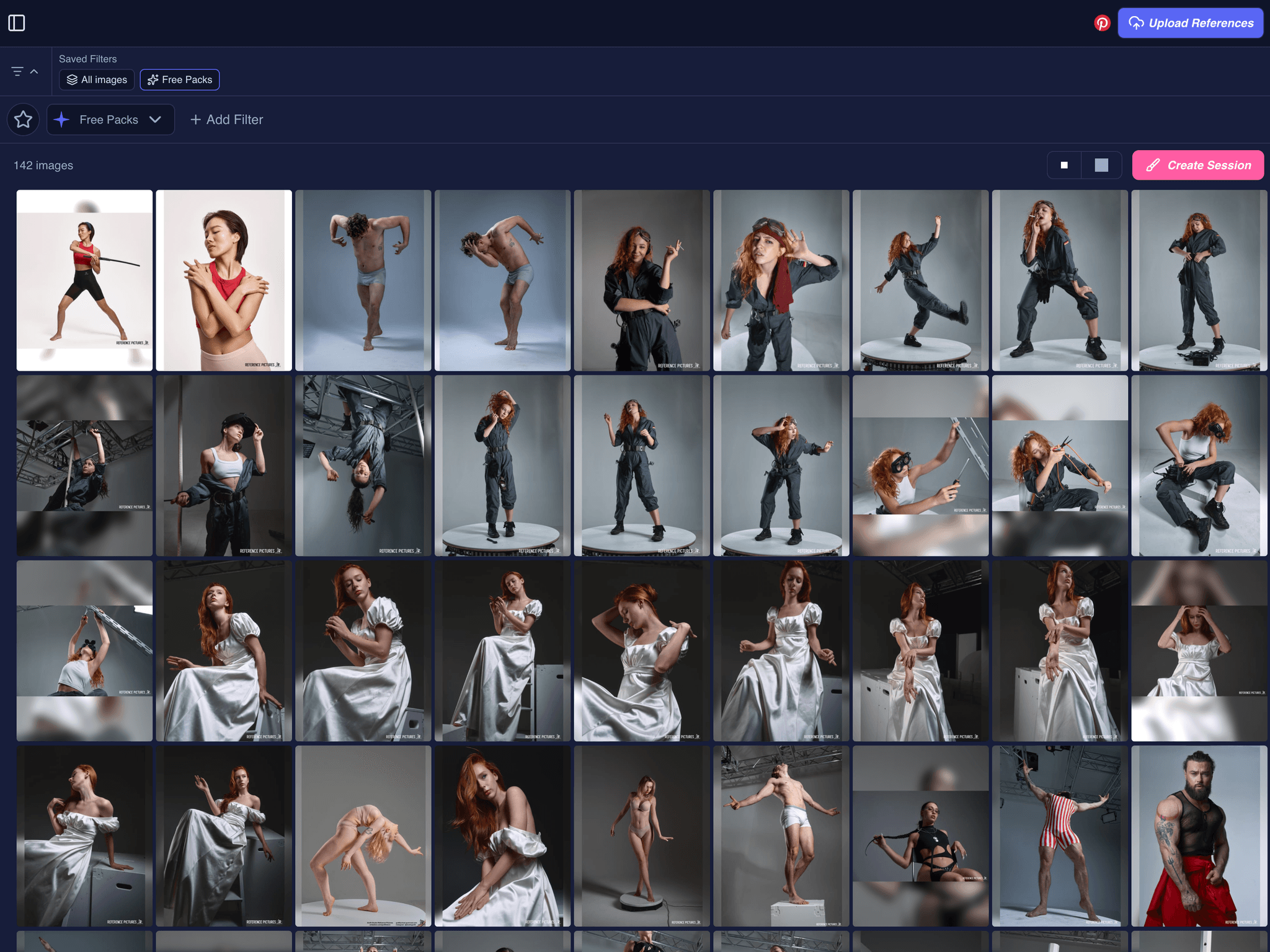Click the plus icon beside Add Filter

point(195,120)
